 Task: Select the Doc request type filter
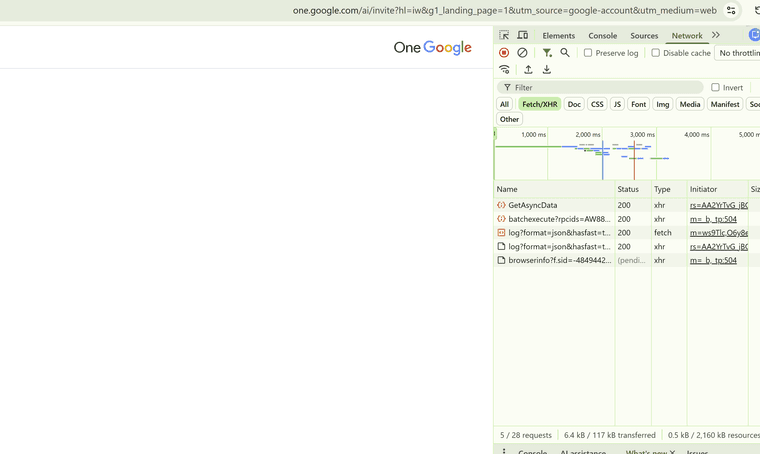574,104
